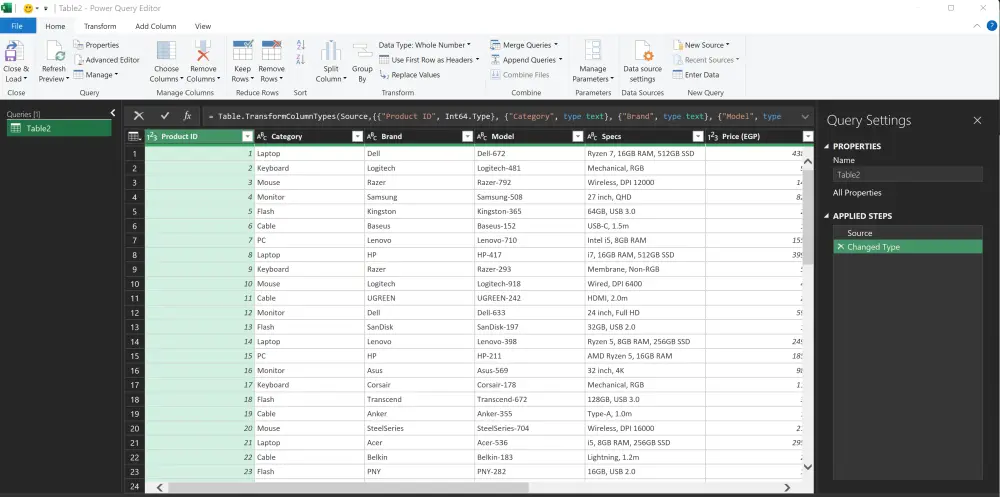Click the query Name input field
Screen dimensions: 1000x497
[x=908, y=174]
